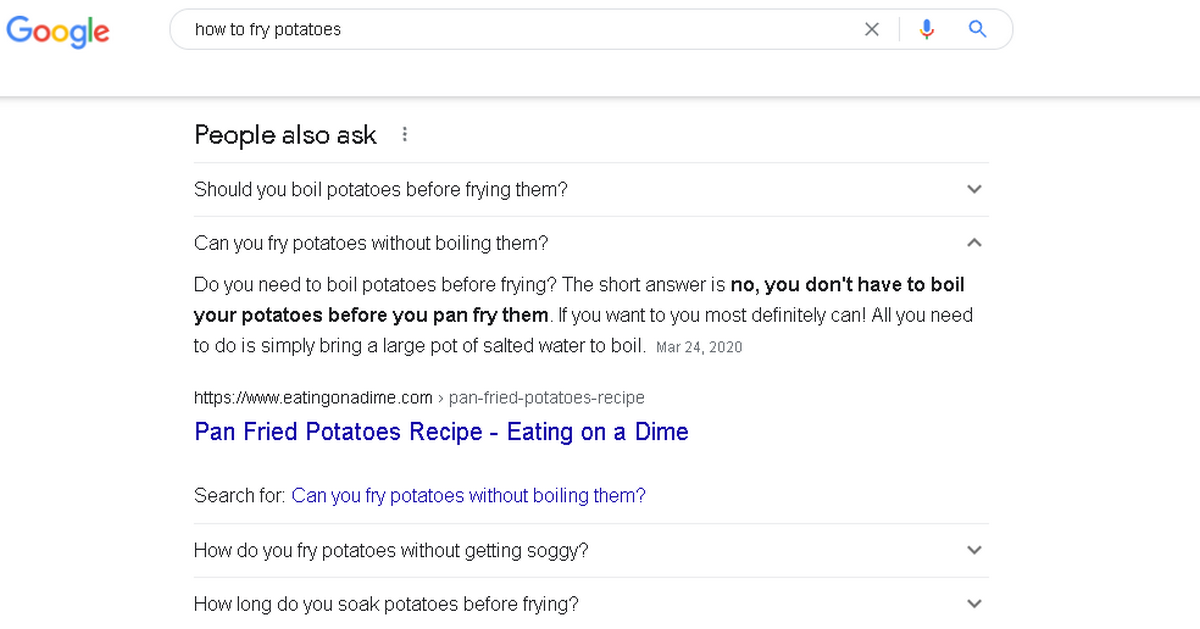Image resolution: width=1200 pixels, height=629 pixels.
Task: Select question 'How do you fry potatoes without getting soggy?'
Action: [x=391, y=550]
